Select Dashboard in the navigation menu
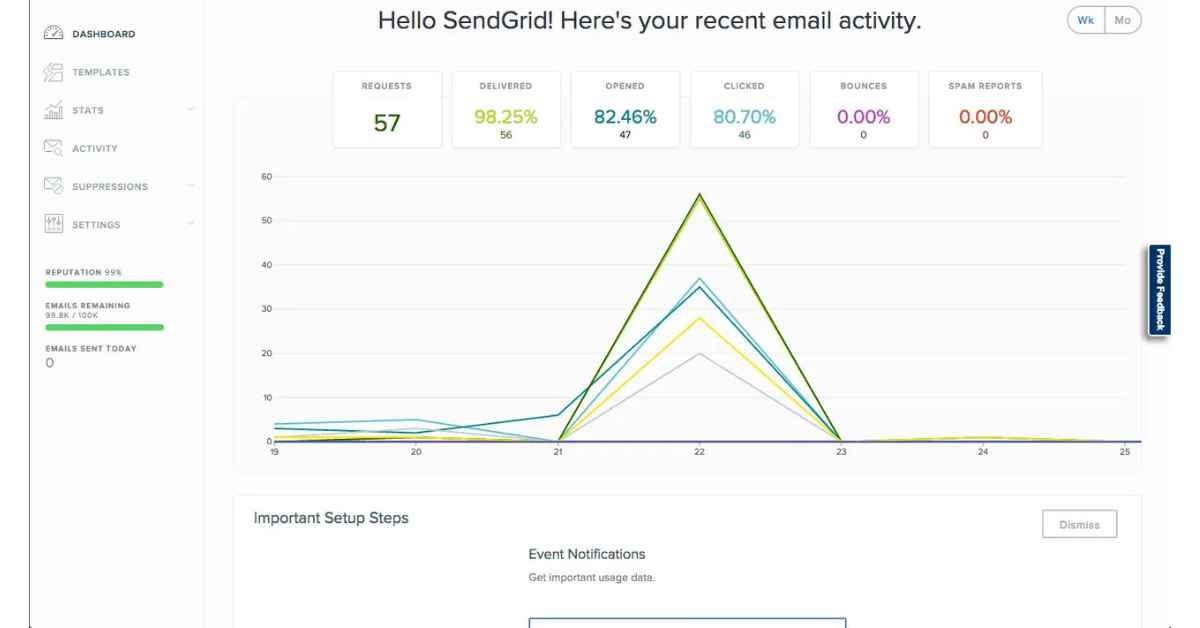 tap(105, 33)
